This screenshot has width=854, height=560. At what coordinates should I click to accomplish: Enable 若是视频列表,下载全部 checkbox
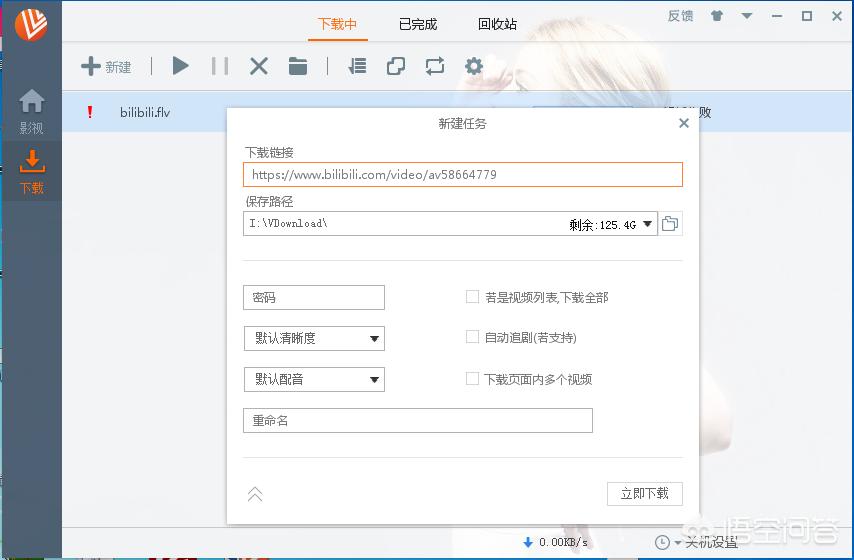473,297
